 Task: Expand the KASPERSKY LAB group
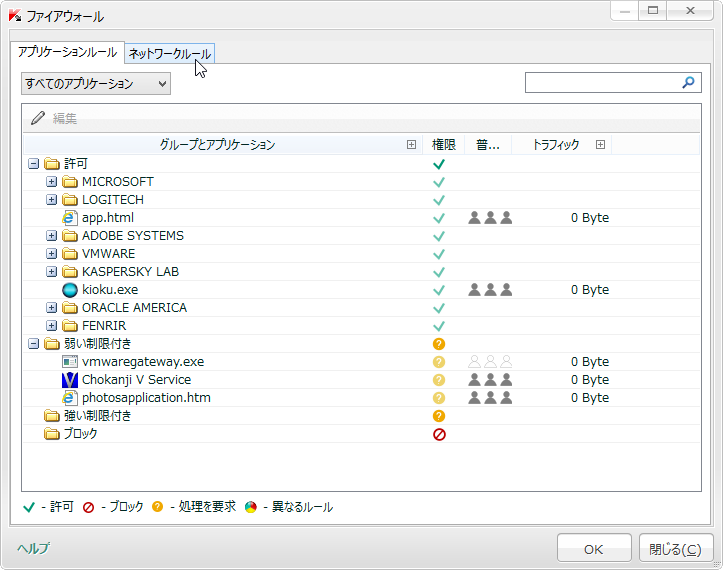click(x=52, y=272)
